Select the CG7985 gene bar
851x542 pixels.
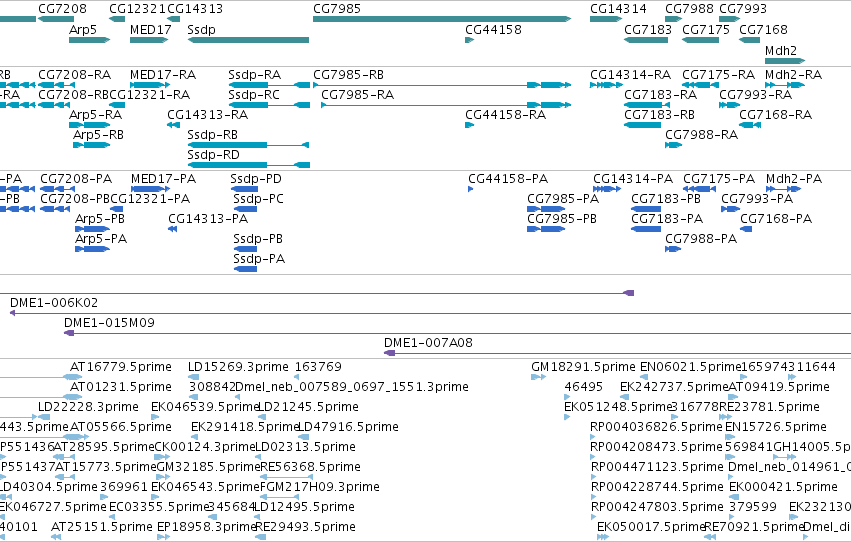click(442, 19)
